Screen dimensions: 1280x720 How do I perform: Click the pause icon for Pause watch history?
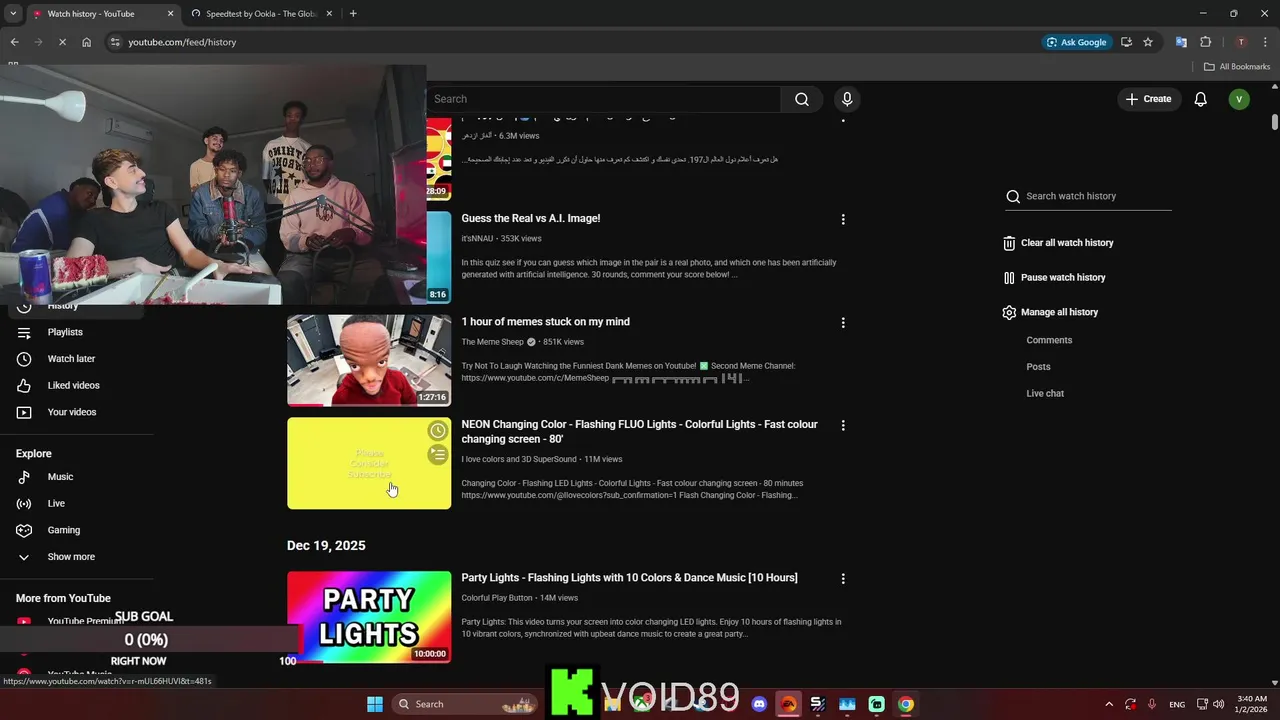[x=1009, y=278]
